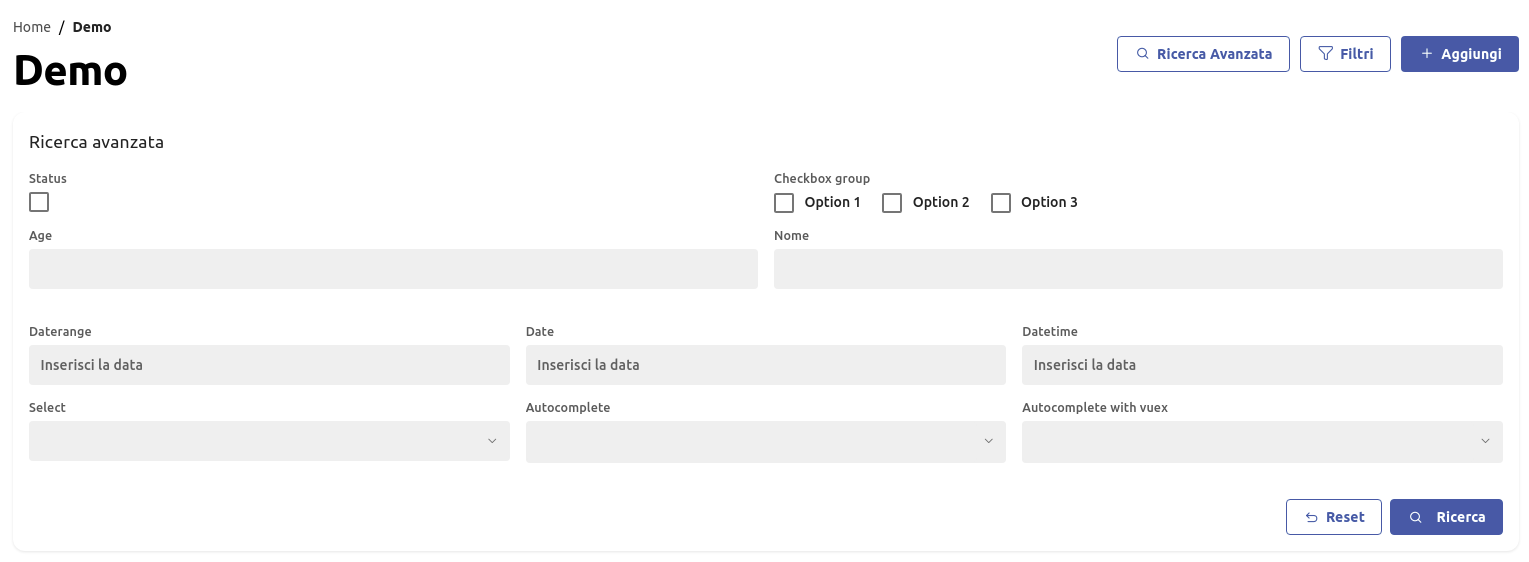Click the magnifier icon in Ricerca Avanzata
1529x562 pixels.
[x=1143, y=54]
